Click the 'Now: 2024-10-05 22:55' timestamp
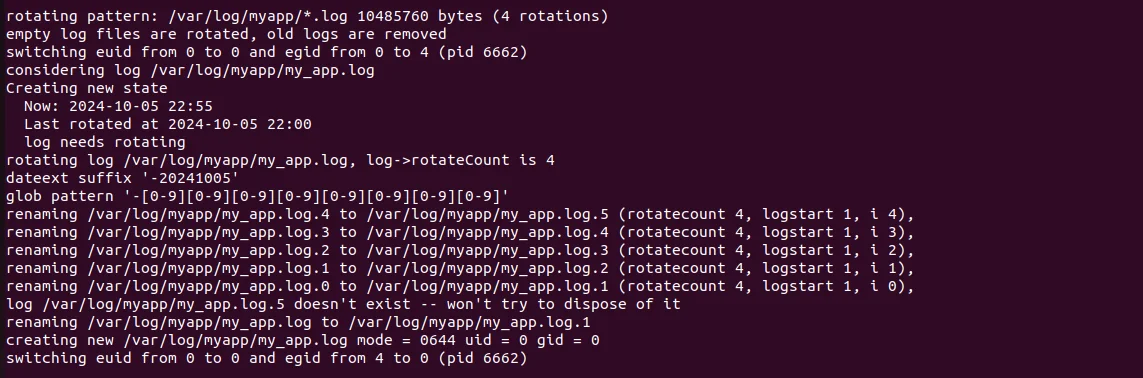This screenshot has height=378, width=1143. 118,106
